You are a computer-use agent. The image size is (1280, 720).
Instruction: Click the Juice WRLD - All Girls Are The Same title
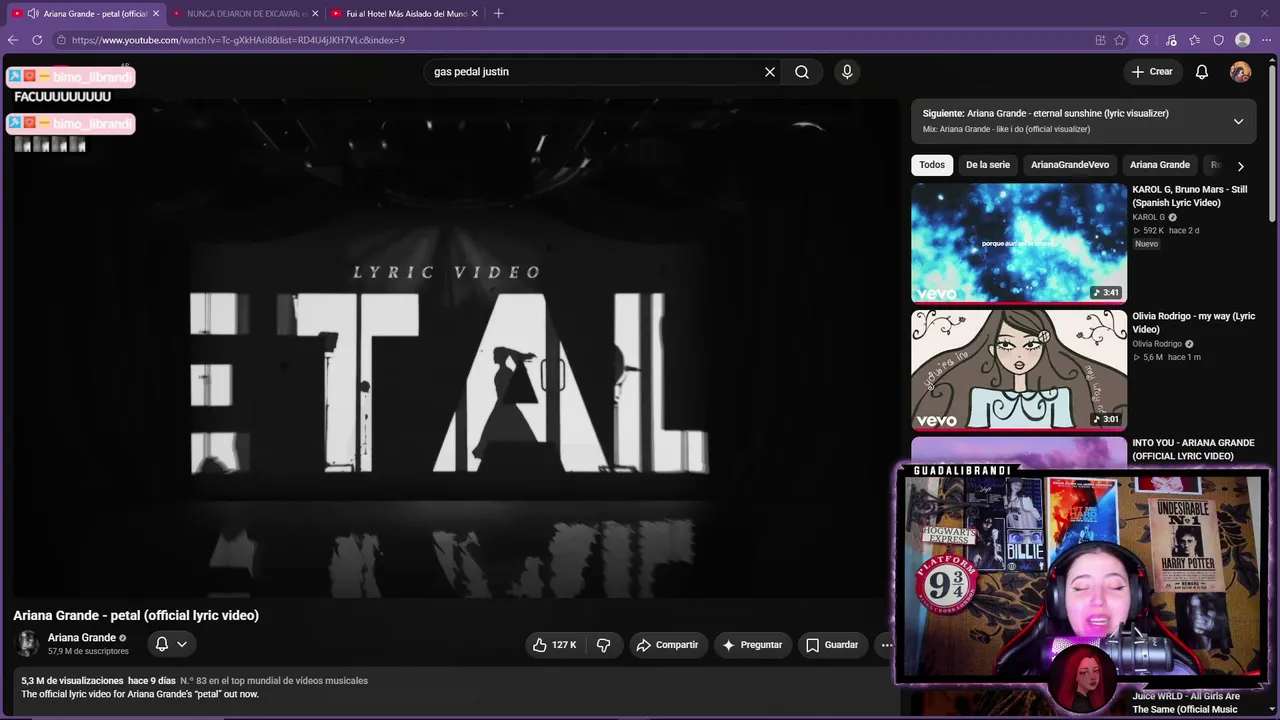coord(1186,703)
